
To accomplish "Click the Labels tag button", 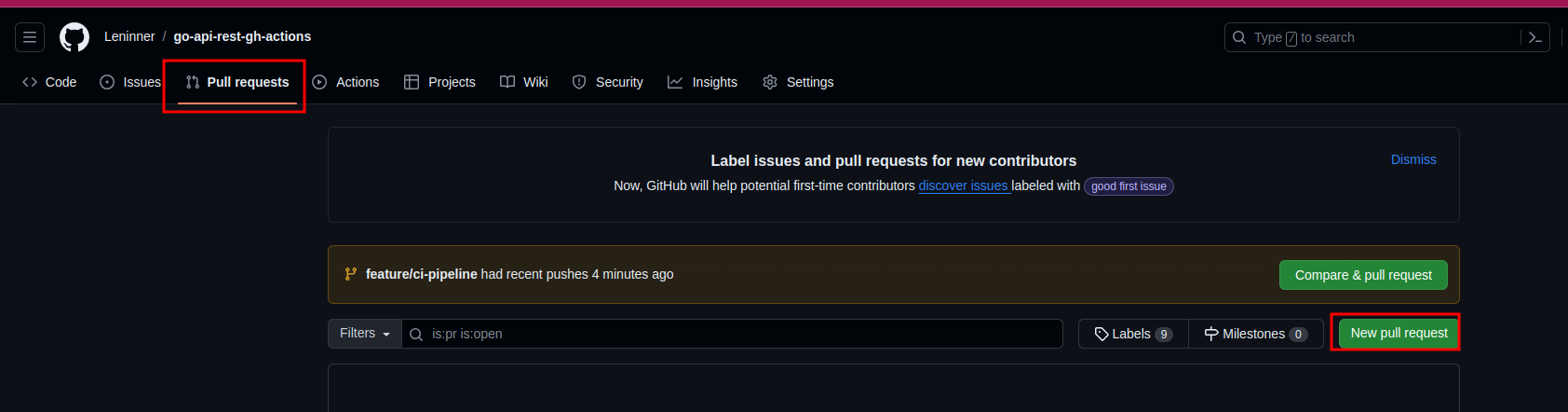I will [1133, 334].
